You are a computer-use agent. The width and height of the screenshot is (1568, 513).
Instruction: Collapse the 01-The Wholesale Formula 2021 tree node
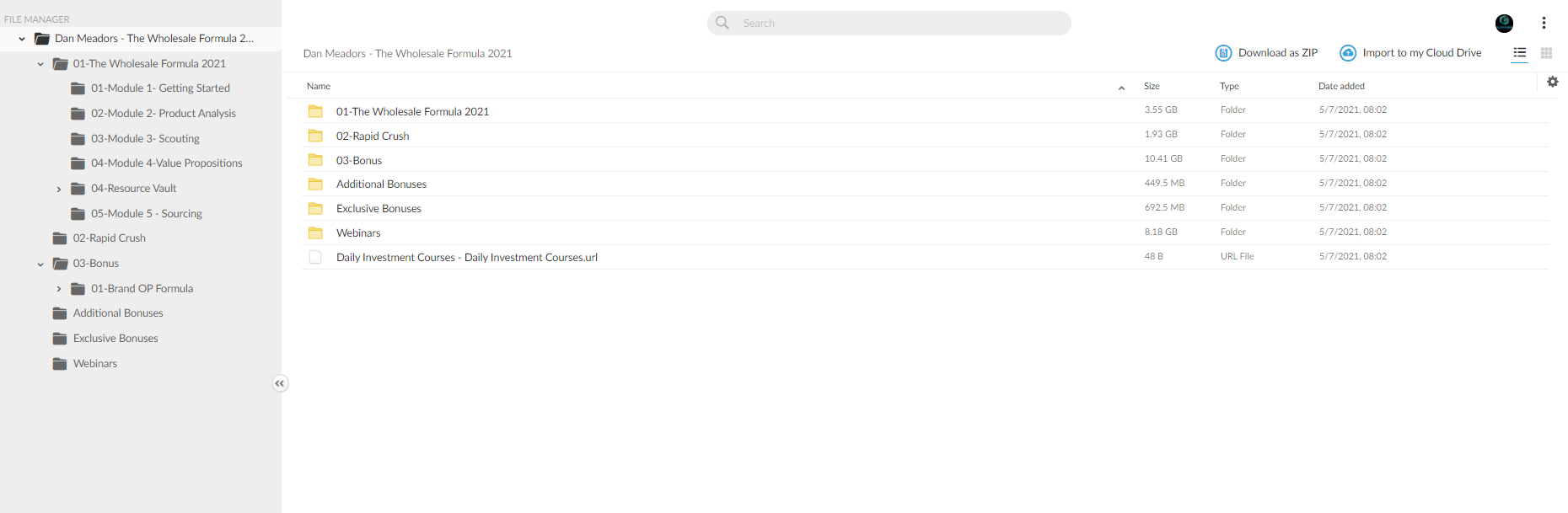pos(40,64)
